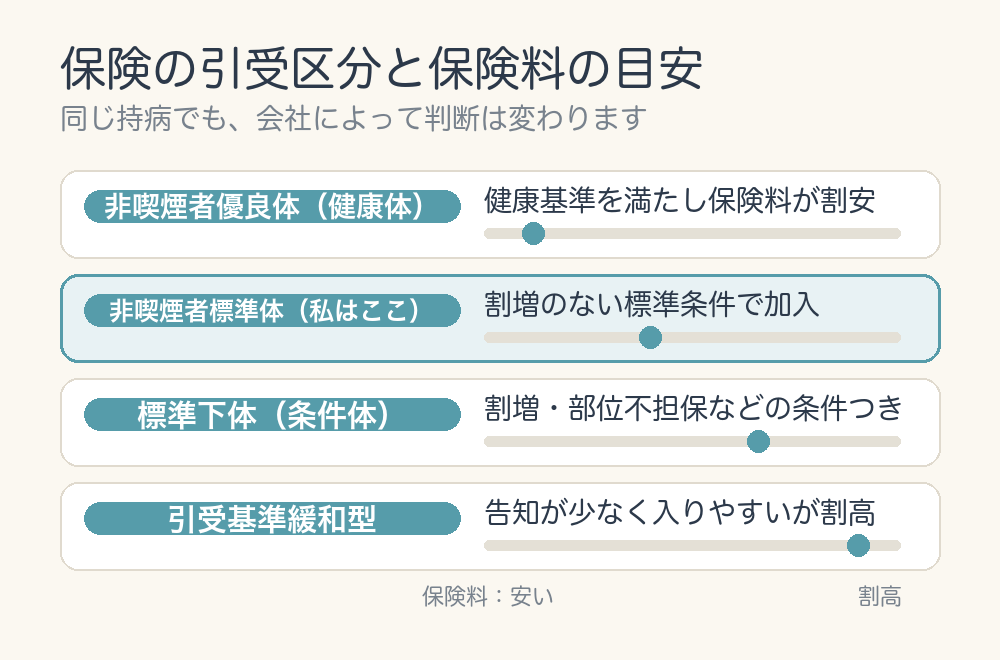Click slider knob in the 健康体 row
Screen dimensions: 1000x660
[x=533, y=233]
